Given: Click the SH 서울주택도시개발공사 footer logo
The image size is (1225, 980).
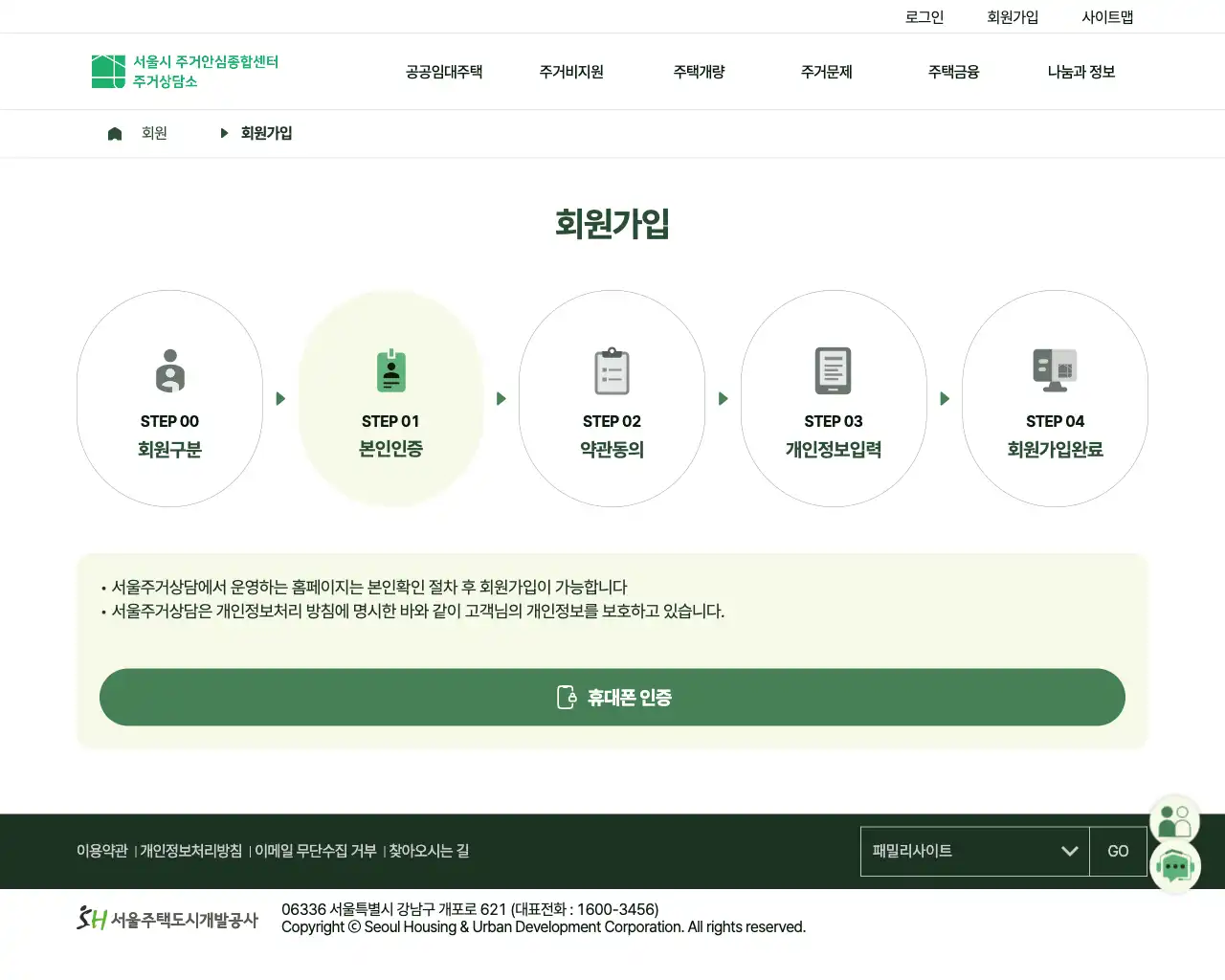Looking at the screenshot, I should point(167,918).
